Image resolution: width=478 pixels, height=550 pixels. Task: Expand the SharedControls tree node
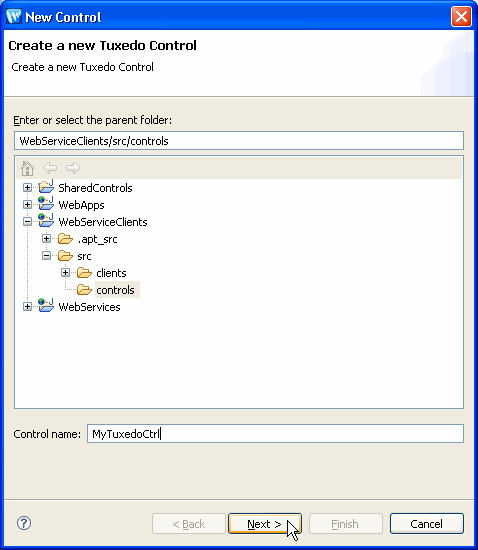27,188
